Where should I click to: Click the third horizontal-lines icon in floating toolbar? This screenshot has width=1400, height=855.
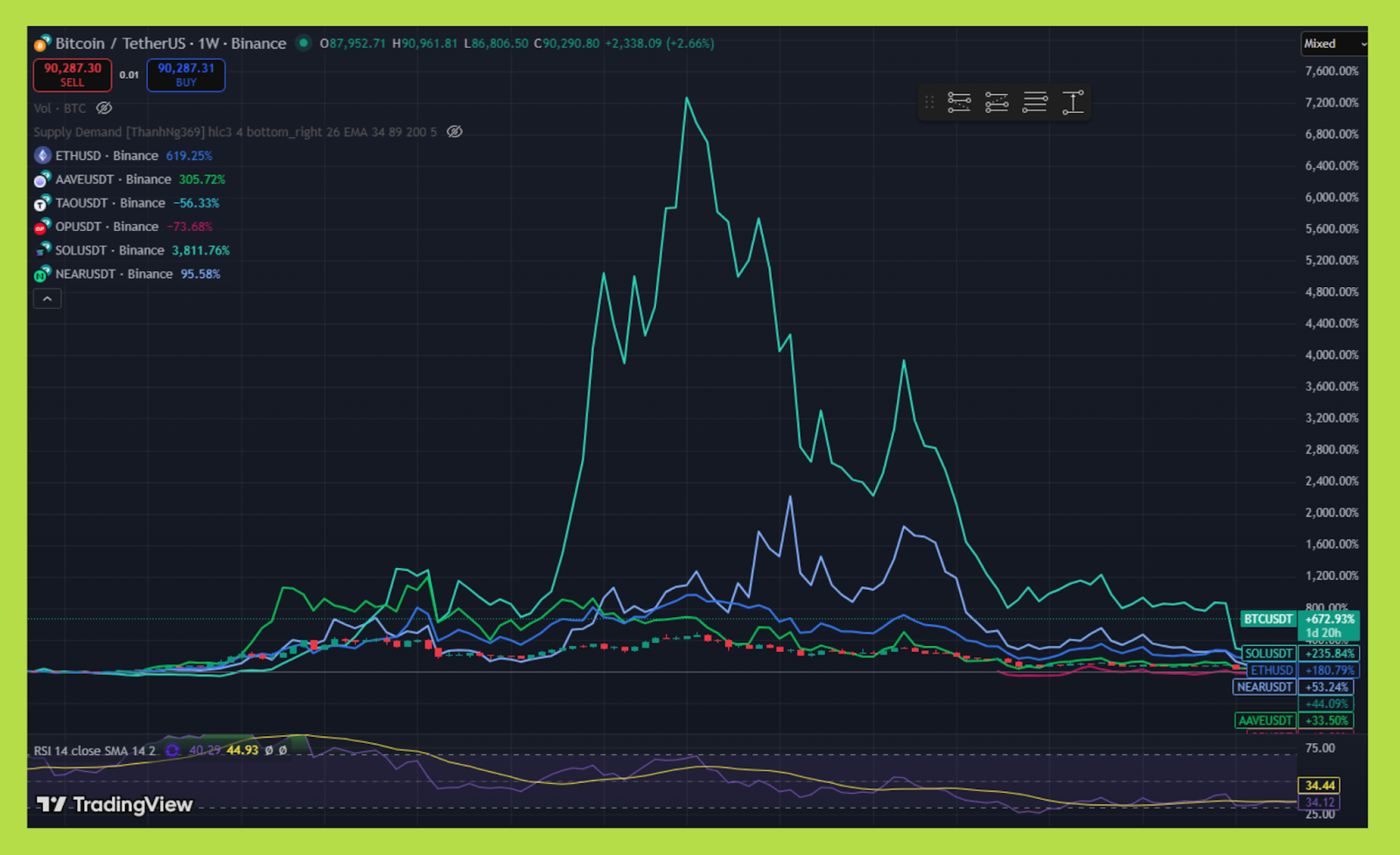1035,103
